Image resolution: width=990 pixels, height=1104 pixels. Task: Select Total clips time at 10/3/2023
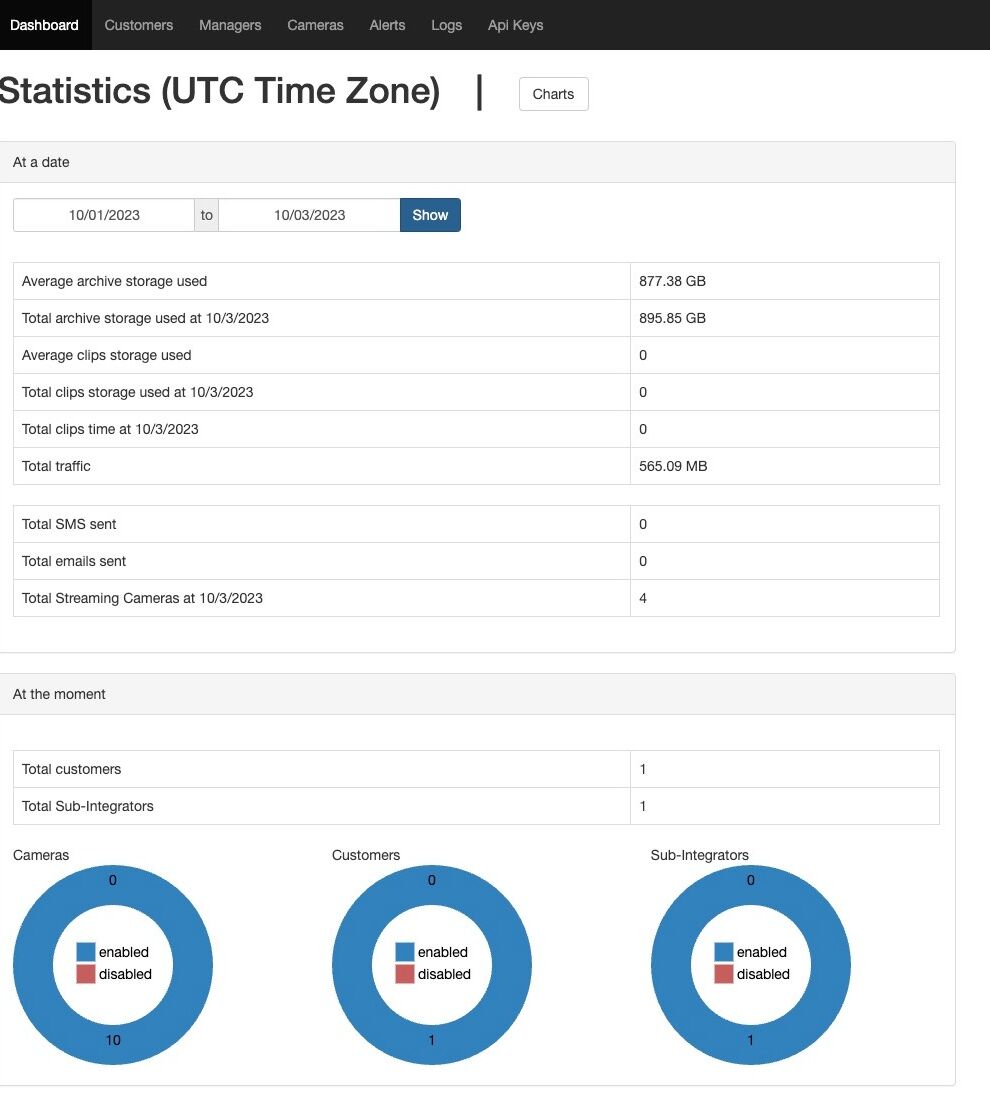click(x=110, y=429)
